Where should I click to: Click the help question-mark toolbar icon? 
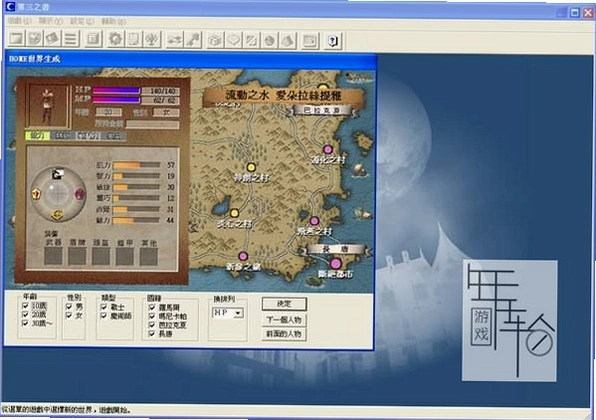[x=333, y=40]
